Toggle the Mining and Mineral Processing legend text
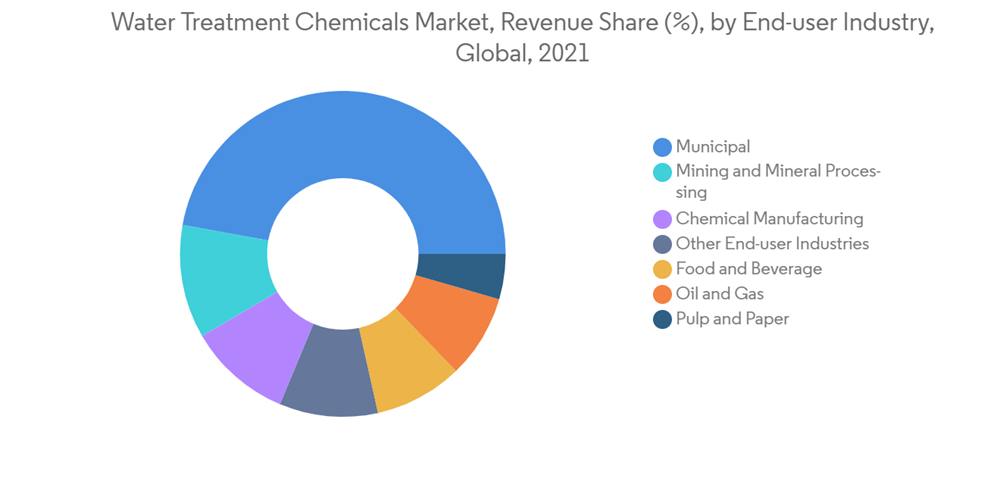 [x=777, y=181]
